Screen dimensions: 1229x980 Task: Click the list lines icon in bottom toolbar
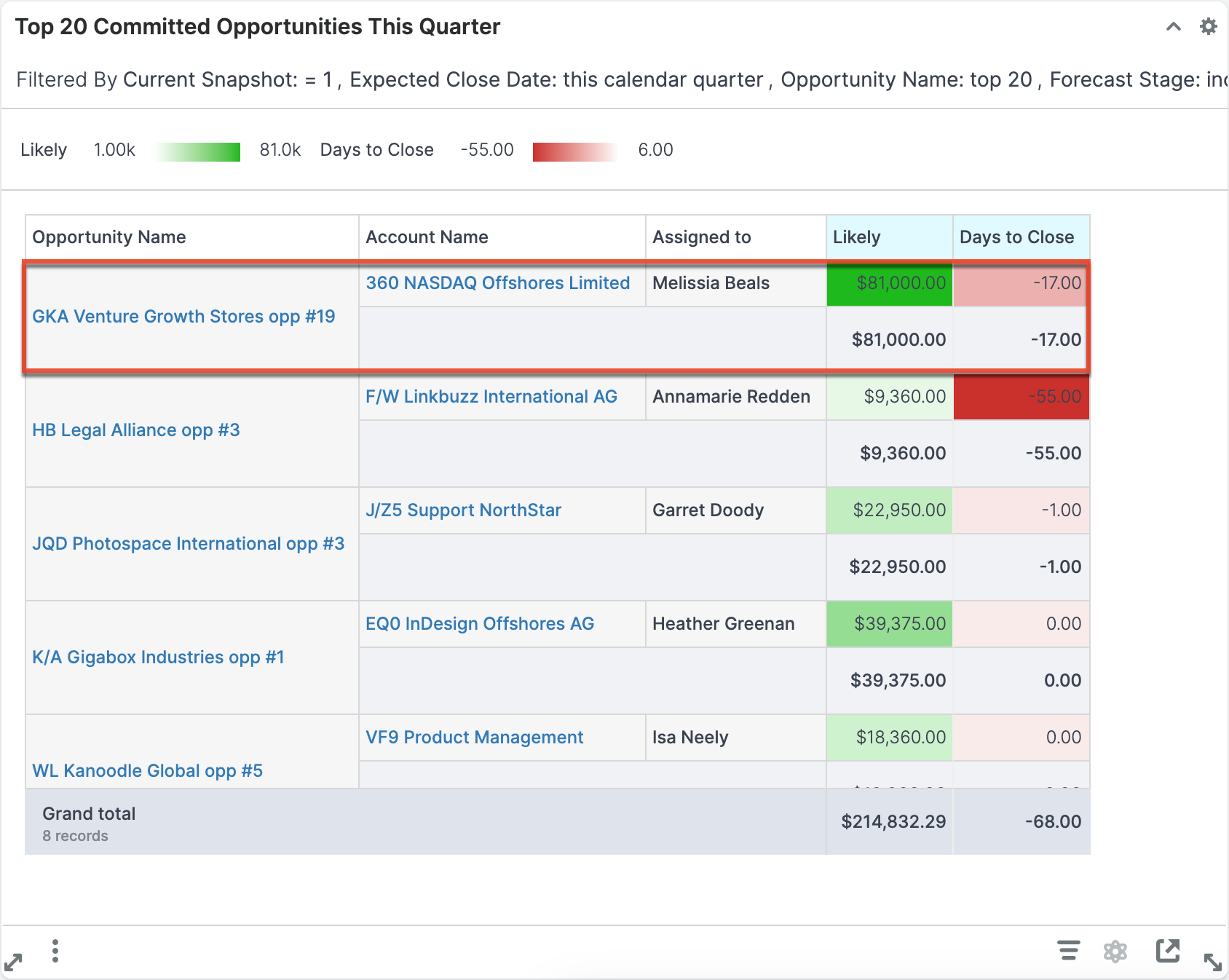click(x=1068, y=951)
